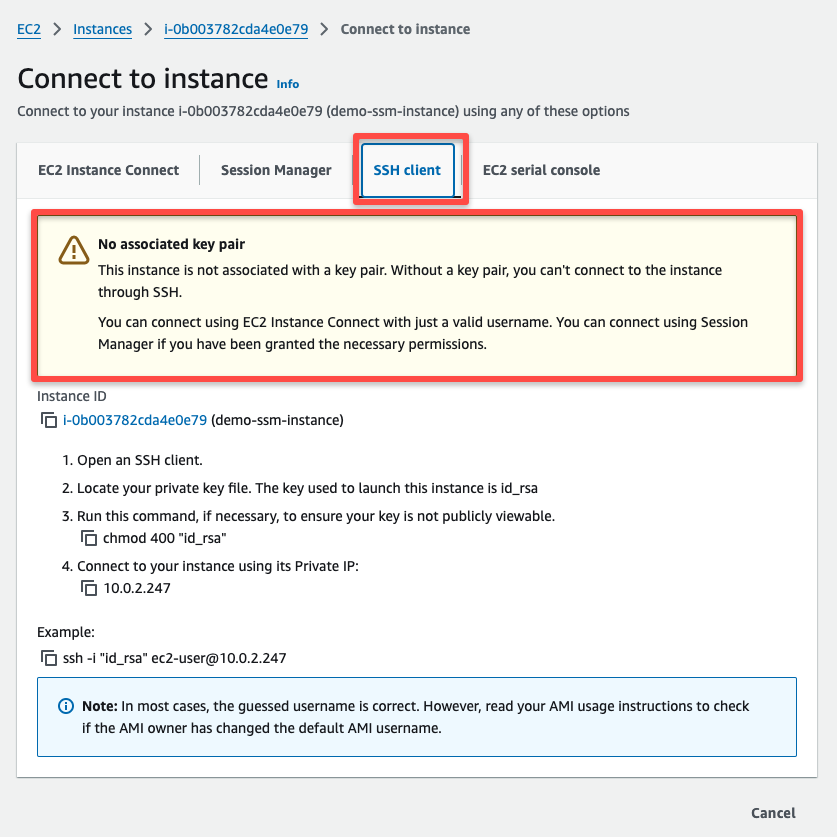The image size is (837, 837).
Task: Open i-0b003782cda4e0e79 from the breadcrumb
Action: coord(235,29)
